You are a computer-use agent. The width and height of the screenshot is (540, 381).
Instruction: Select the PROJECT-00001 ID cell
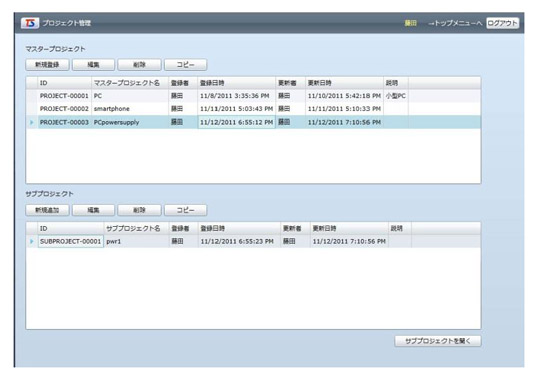pos(64,96)
